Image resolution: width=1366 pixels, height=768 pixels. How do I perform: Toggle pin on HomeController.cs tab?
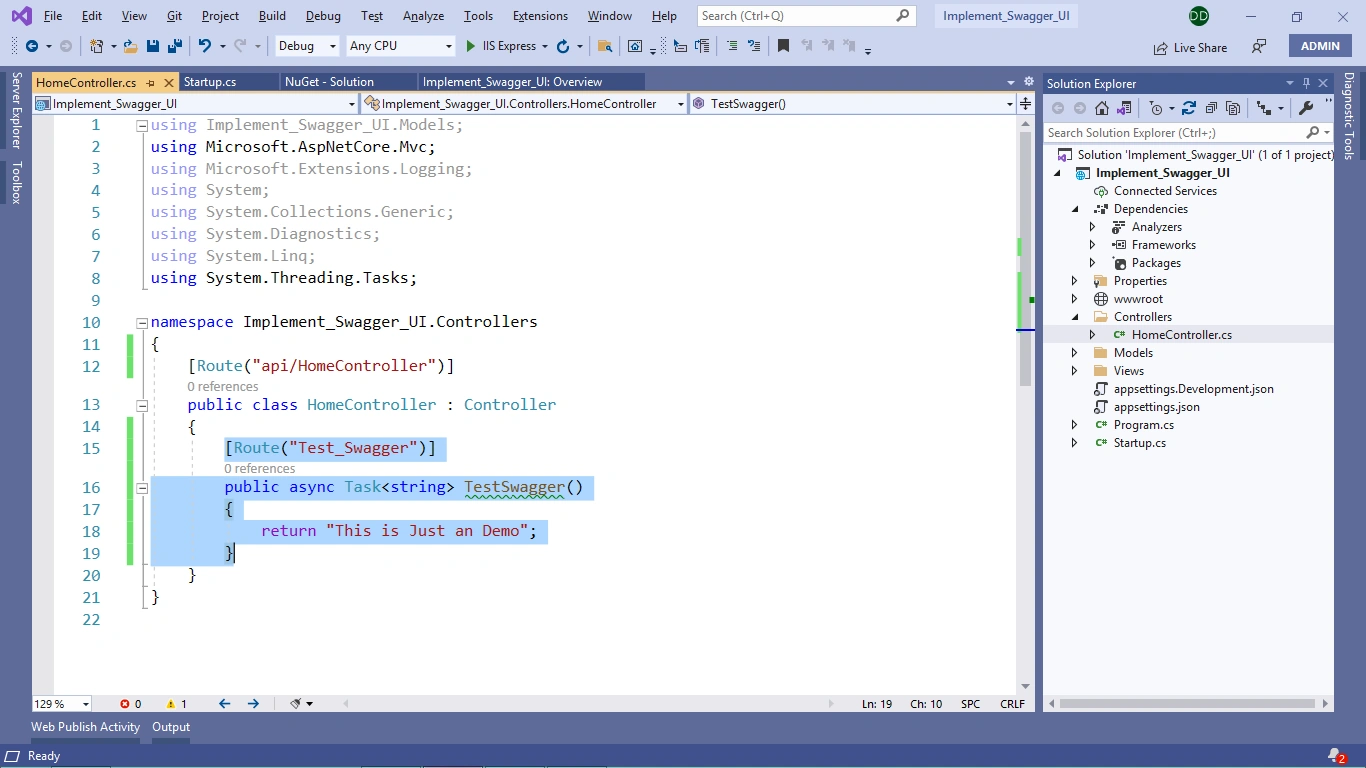point(151,82)
